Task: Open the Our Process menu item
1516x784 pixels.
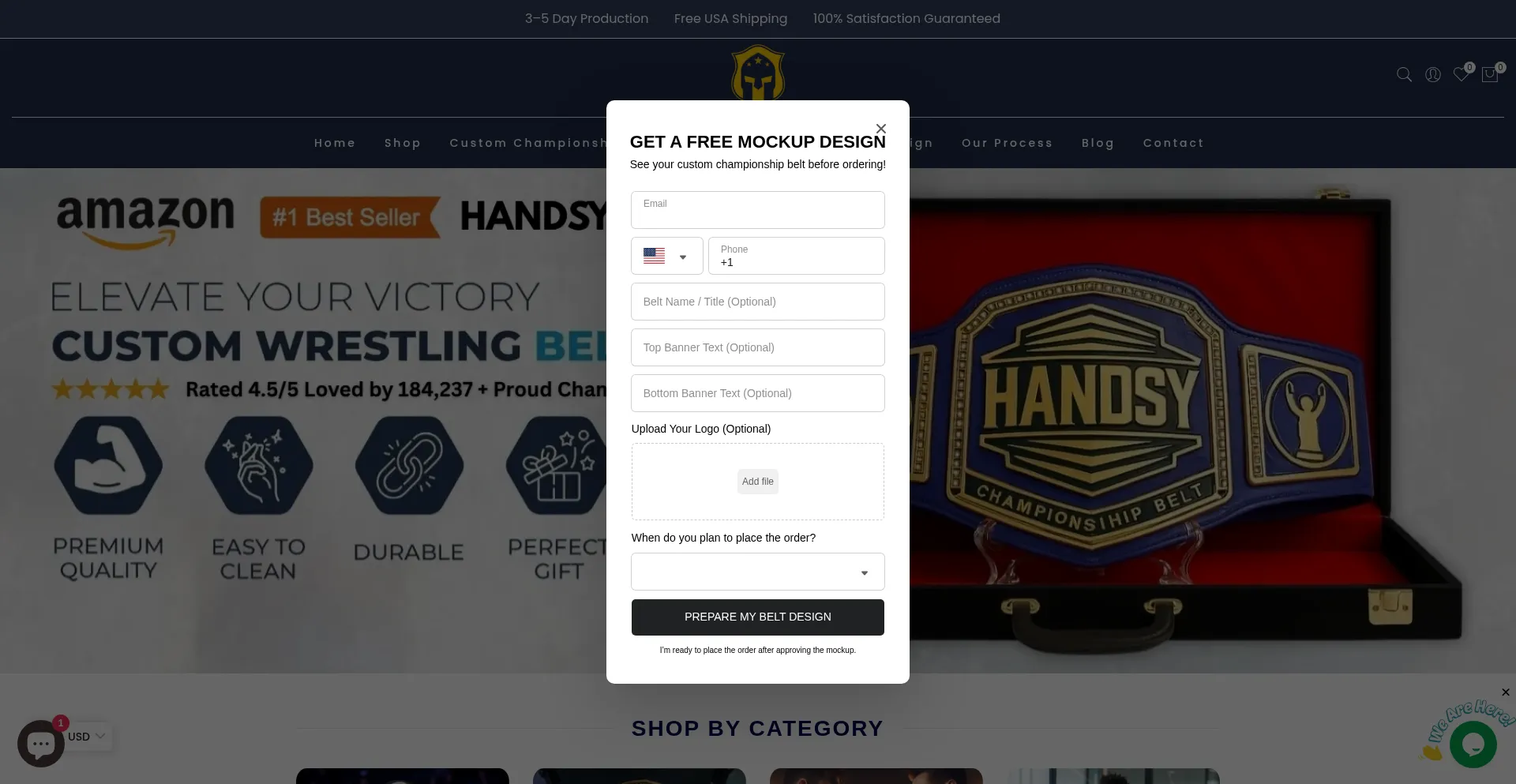Action: coord(1007,143)
